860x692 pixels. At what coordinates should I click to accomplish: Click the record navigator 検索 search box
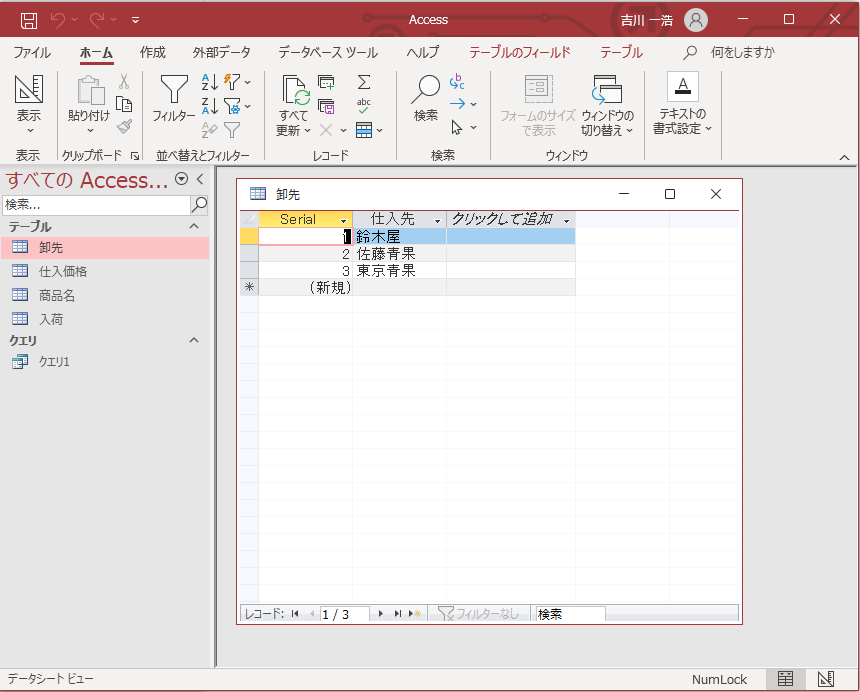point(570,614)
